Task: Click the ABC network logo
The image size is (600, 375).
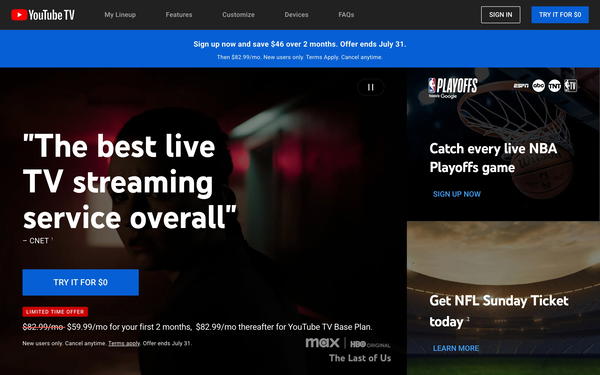Action: click(x=538, y=86)
